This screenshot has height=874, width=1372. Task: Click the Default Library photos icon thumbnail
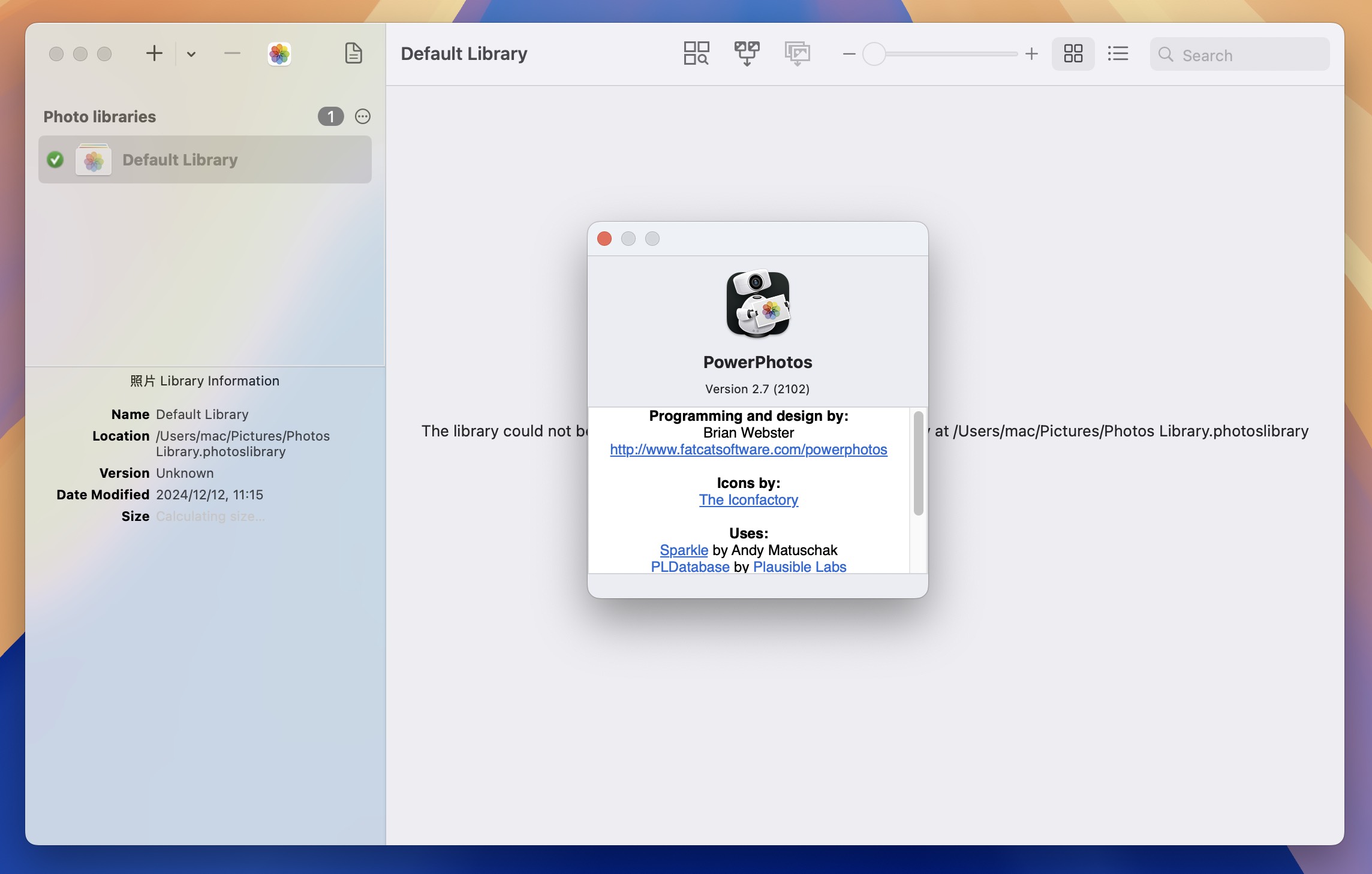(94, 159)
